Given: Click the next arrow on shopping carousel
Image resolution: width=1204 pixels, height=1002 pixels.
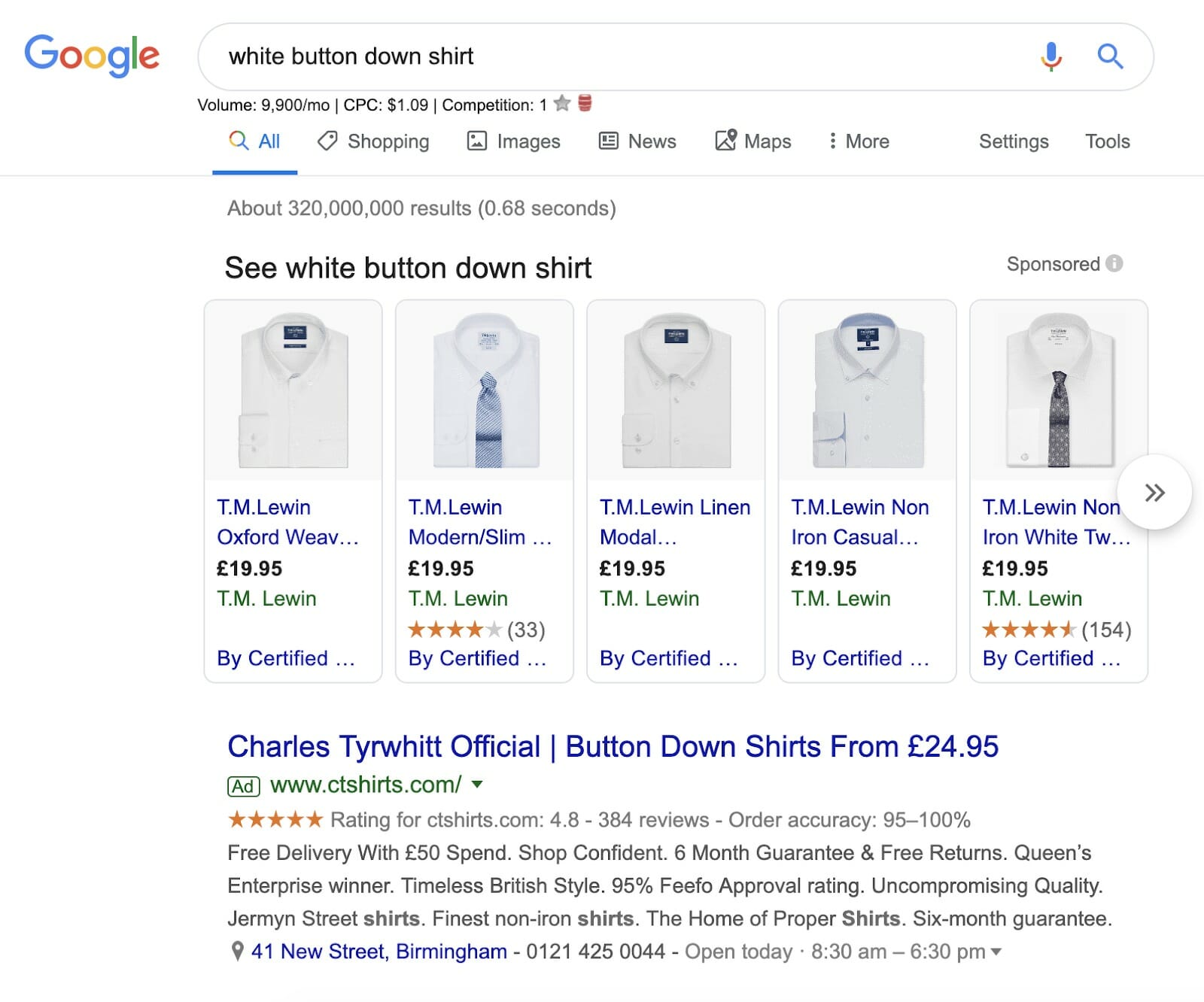Looking at the screenshot, I should [1154, 493].
